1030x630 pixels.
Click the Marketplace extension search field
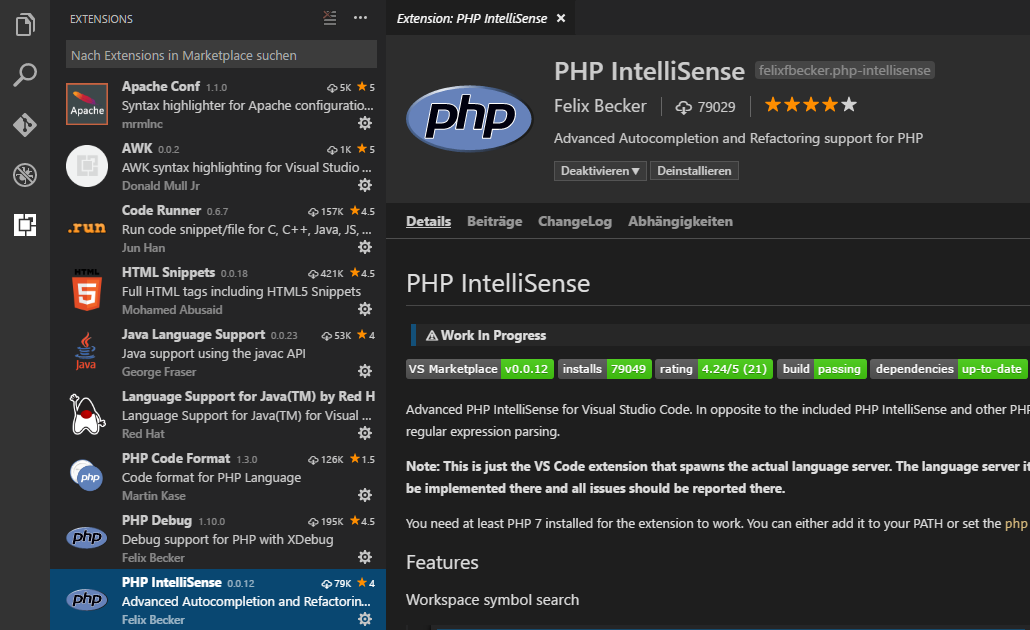point(218,53)
